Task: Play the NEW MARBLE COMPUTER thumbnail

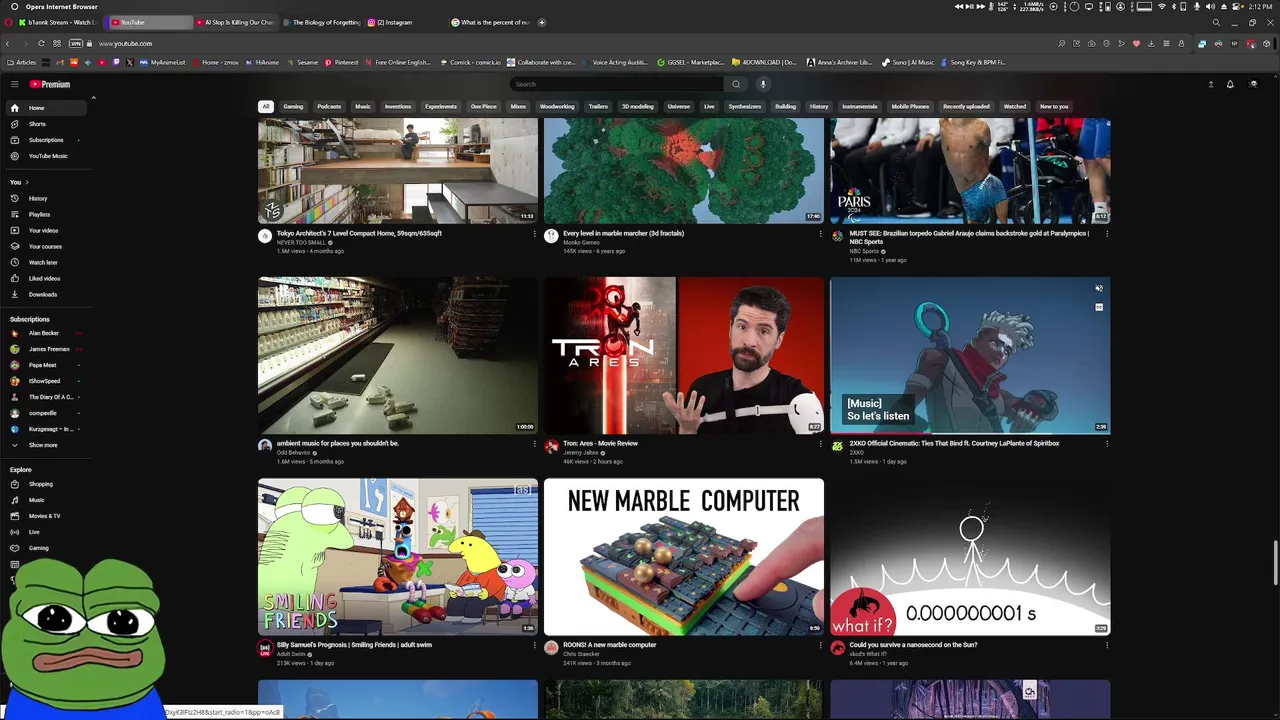Action: tap(684, 556)
